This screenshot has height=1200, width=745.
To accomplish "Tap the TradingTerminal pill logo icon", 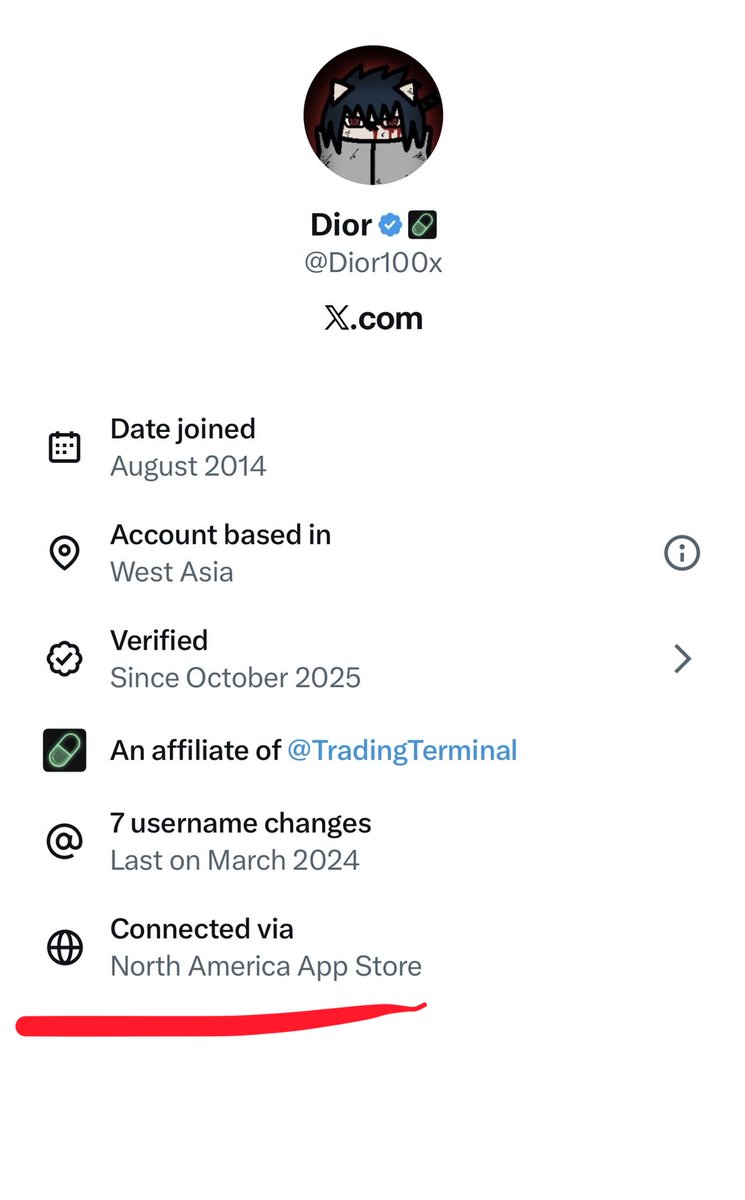I will 66,750.
